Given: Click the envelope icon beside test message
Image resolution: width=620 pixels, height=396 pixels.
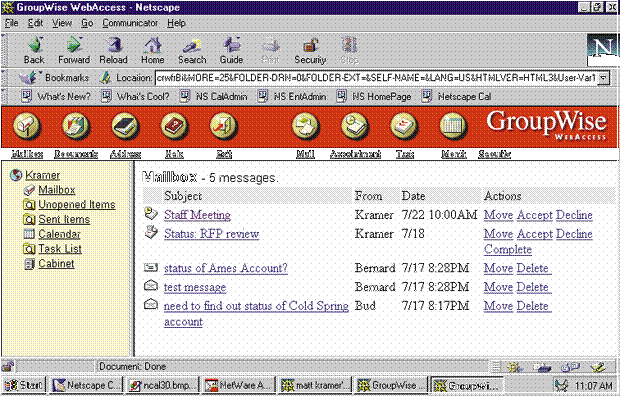Looking at the screenshot, I should [151, 285].
